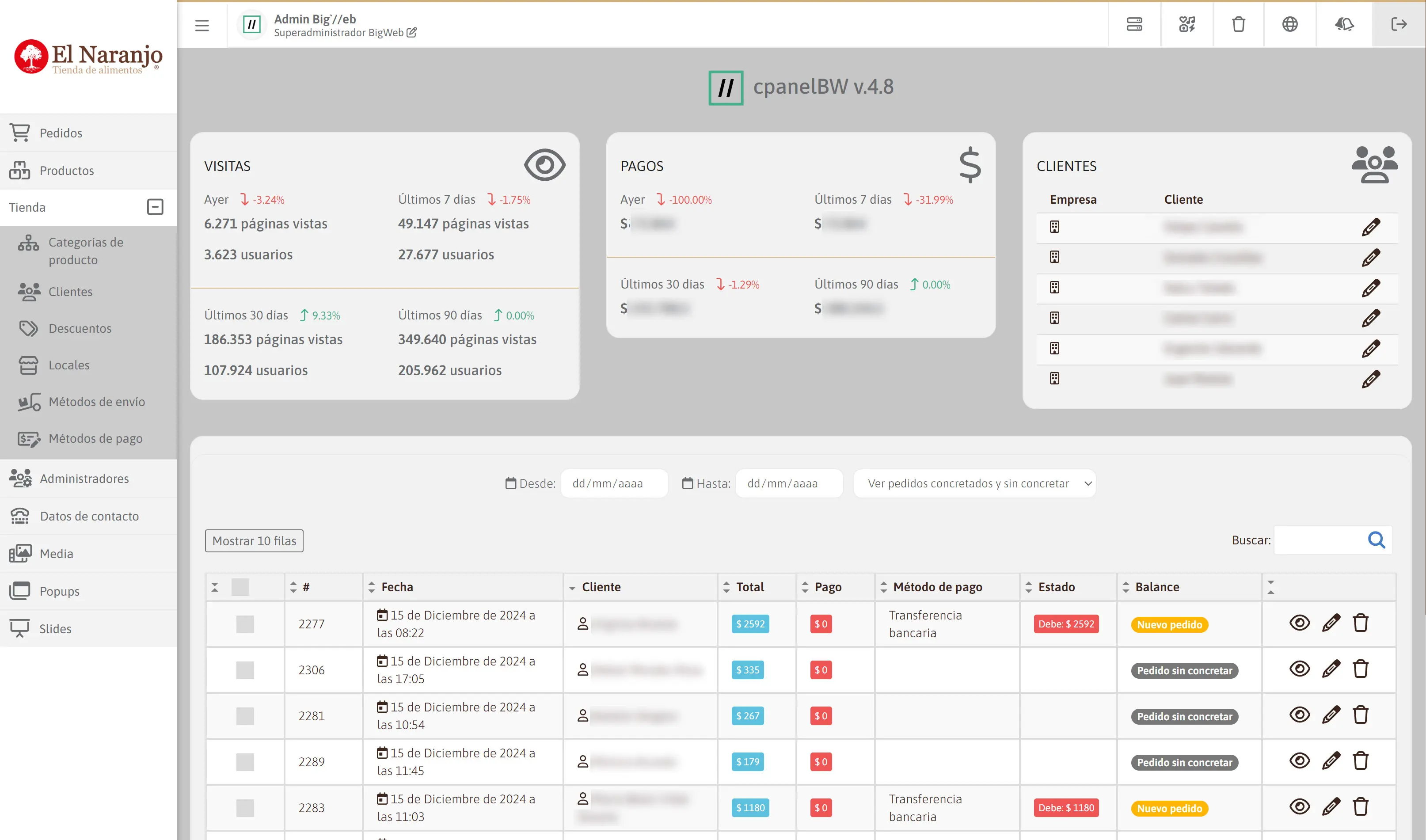Open 'Ver pedidos concretados y sin concretar' dropdown
This screenshot has width=1426, height=840.
[973, 483]
